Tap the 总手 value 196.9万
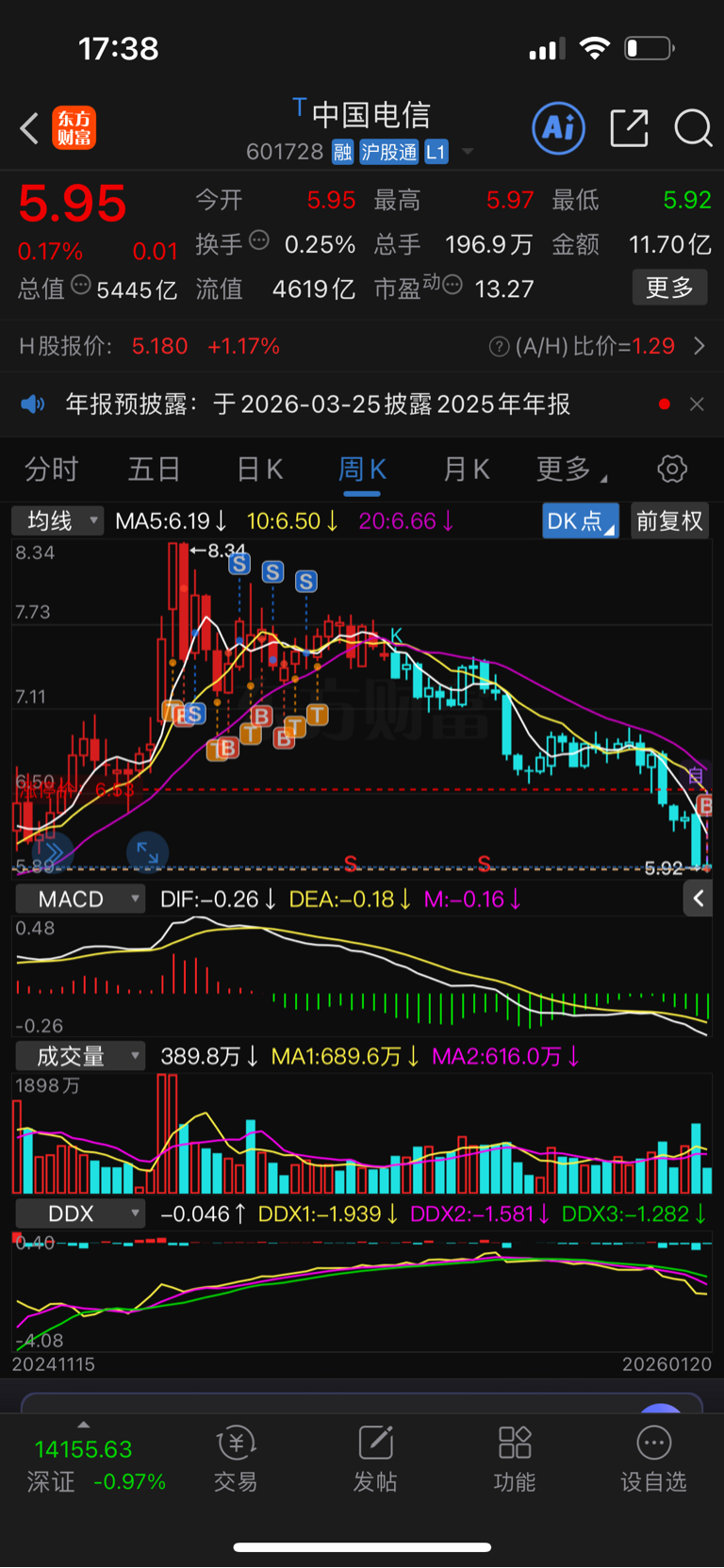Image resolution: width=724 pixels, height=1568 pixels. (488, 245)
